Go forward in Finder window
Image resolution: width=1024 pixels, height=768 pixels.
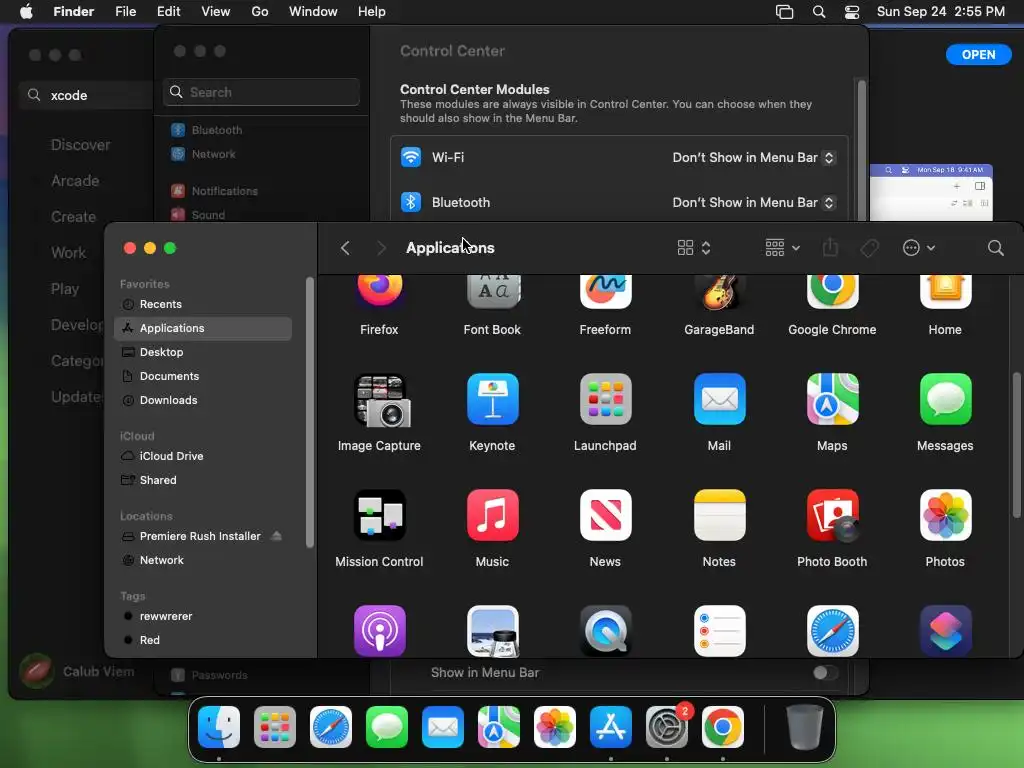click(x=381, y=248)
